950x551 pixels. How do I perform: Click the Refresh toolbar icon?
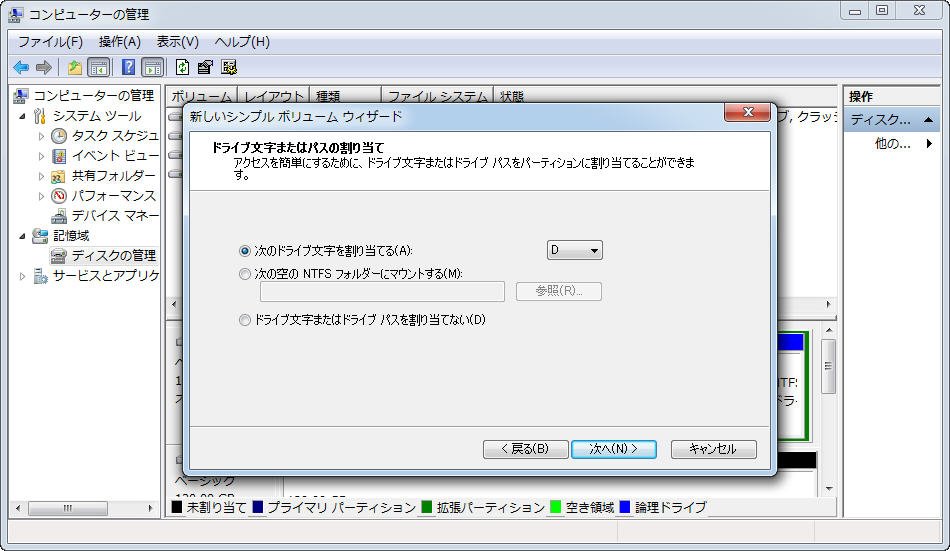(182, 67)
